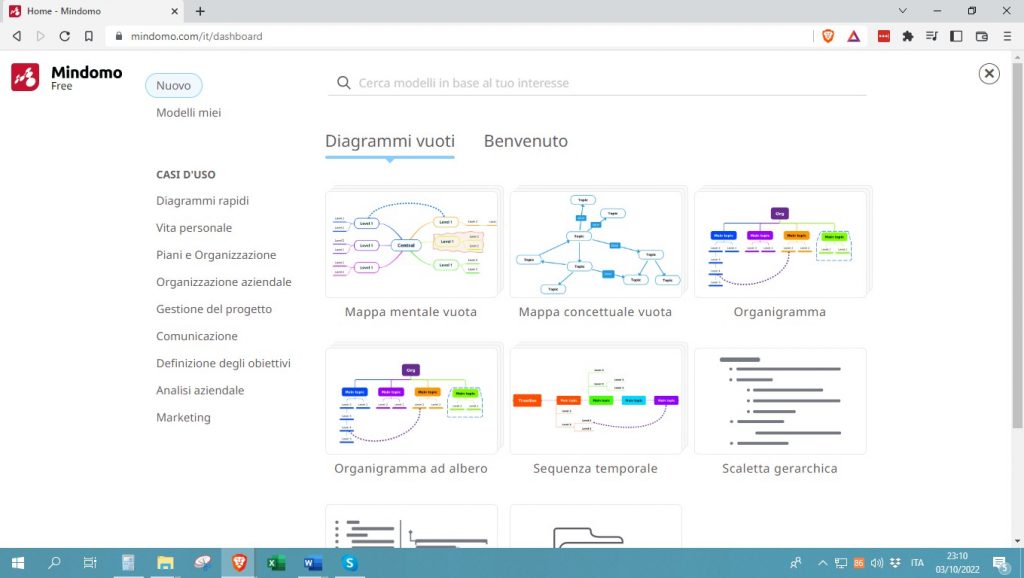Select the Diagrammi vuoti tab
1024x578 pixels.
389,141
